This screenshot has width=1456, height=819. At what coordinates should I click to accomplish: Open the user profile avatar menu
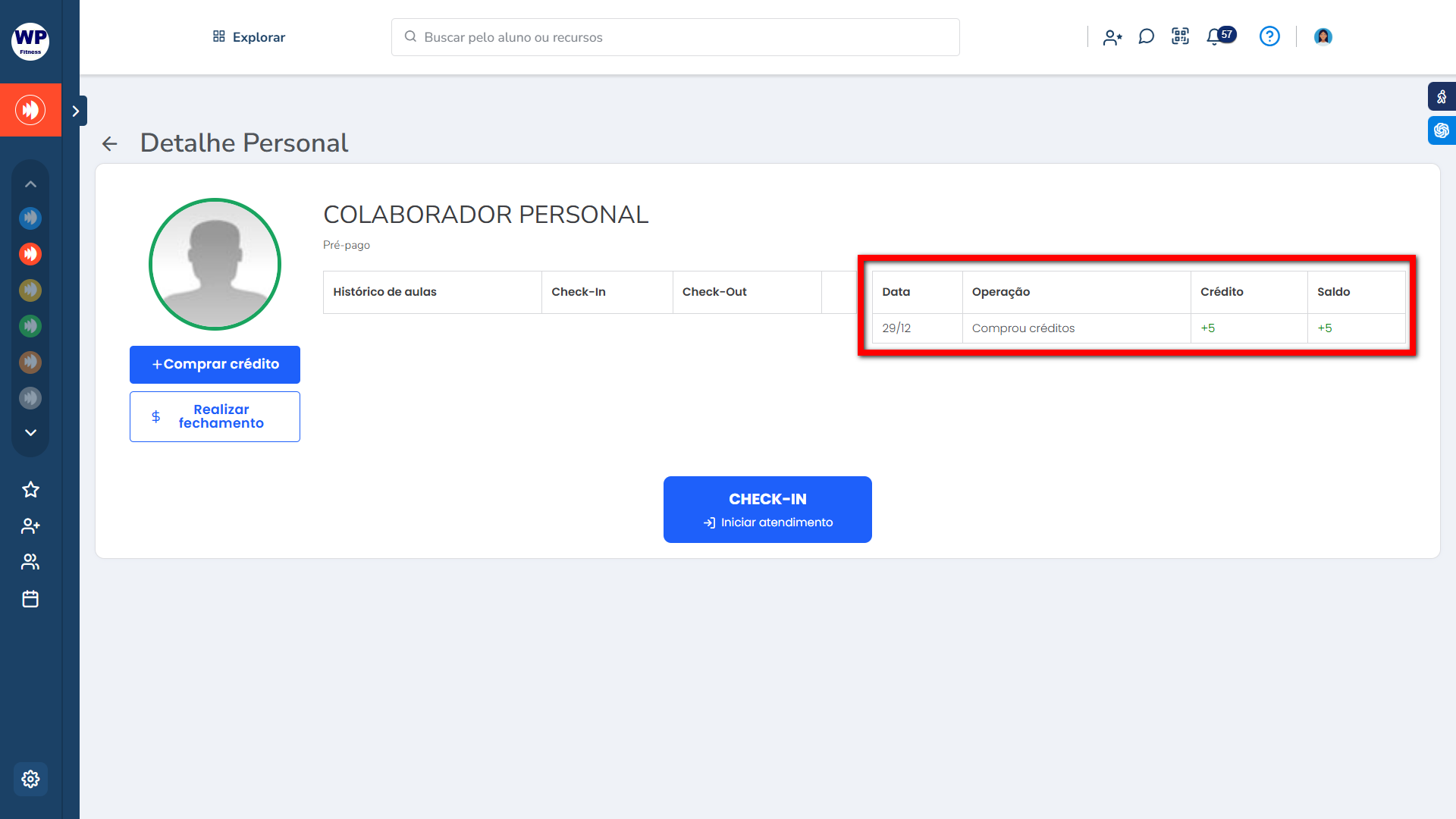pyautogui.click(x=1323, y=36)
